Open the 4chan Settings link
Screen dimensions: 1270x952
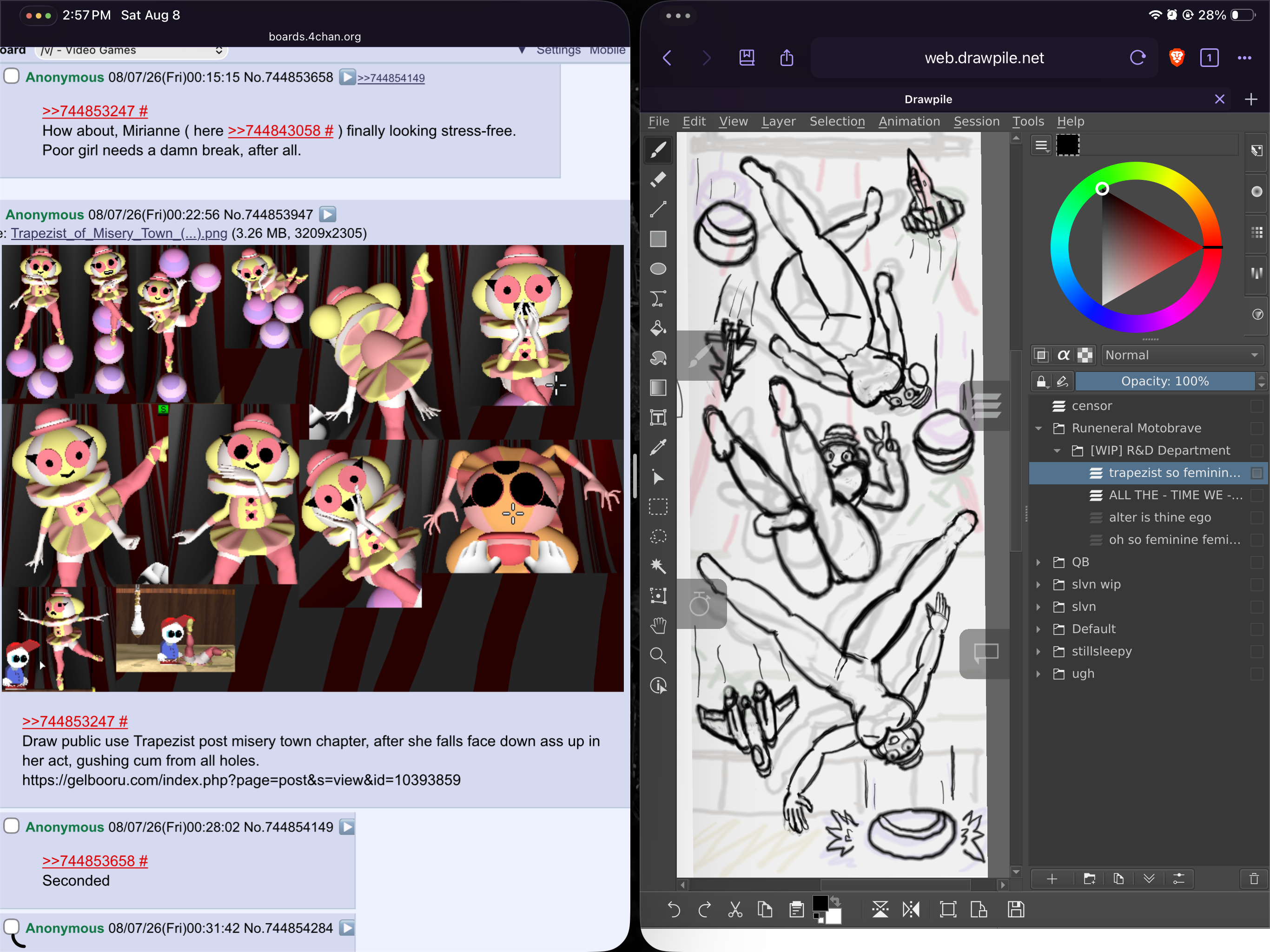point(558,51)
